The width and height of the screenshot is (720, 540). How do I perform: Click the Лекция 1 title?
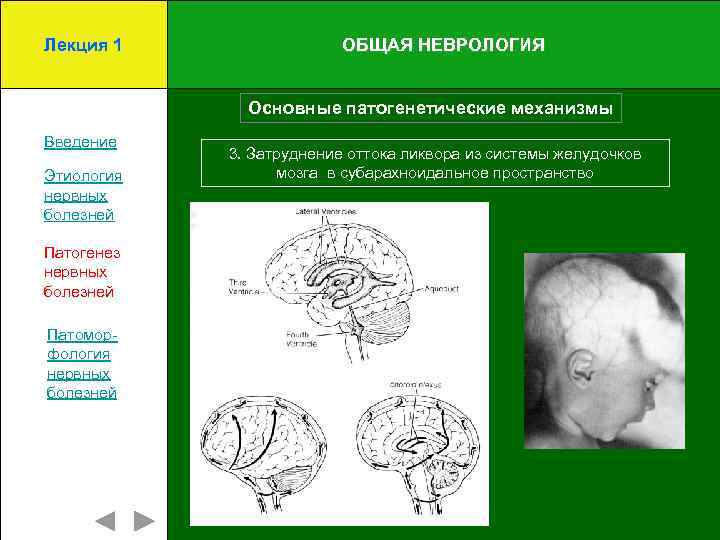(x=83, y=45)
